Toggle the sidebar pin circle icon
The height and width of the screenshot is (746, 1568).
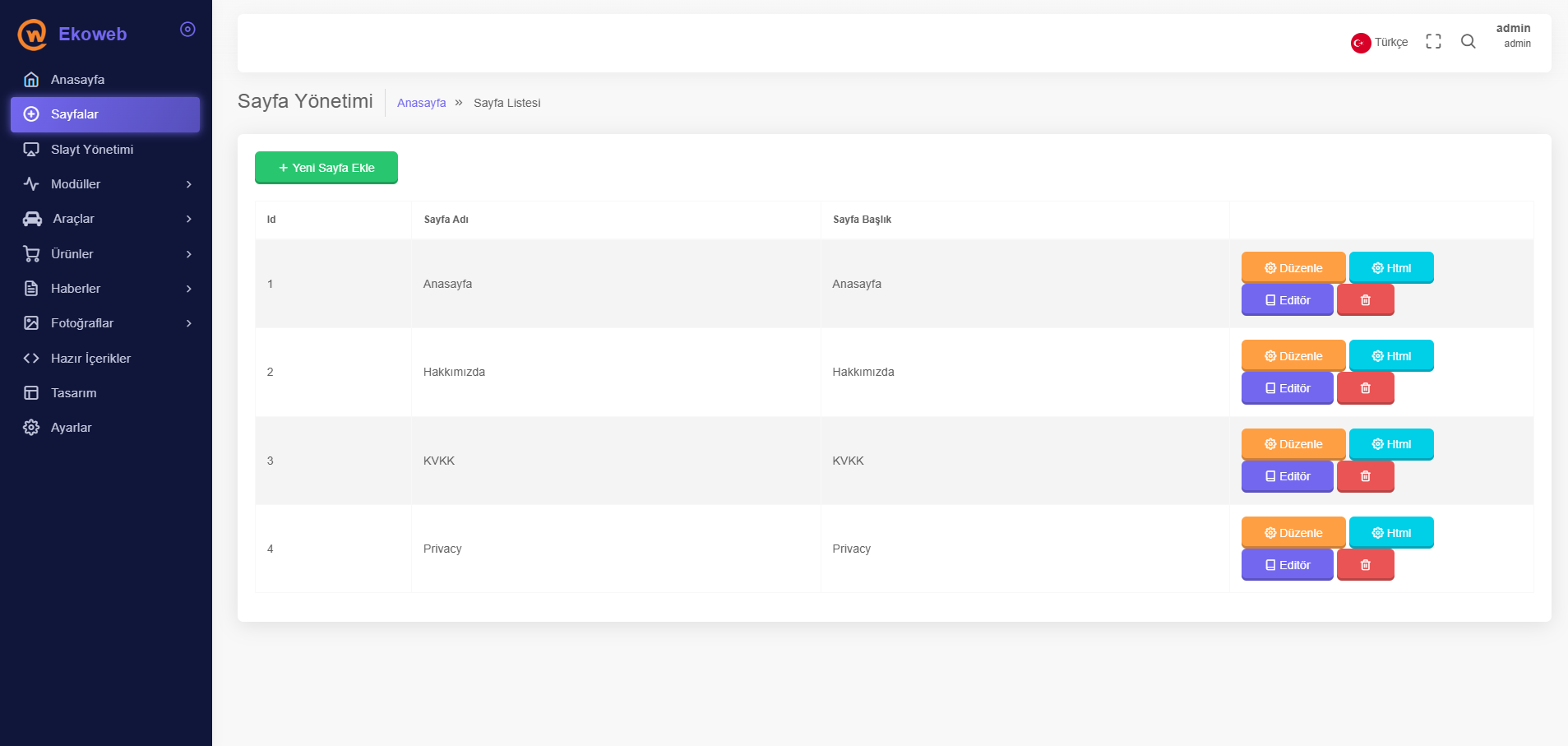tap(187, 30)
